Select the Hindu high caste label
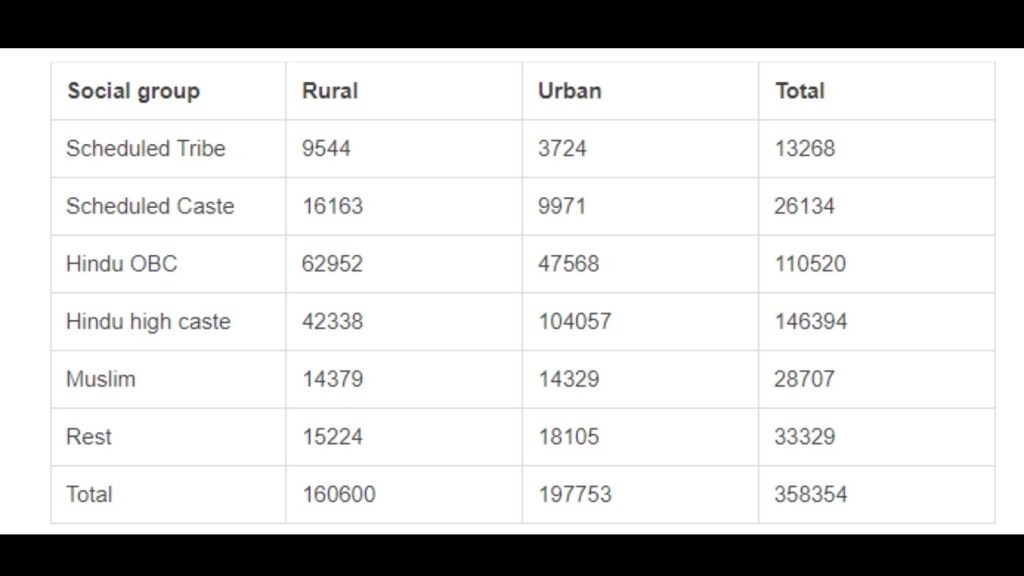The width and height of the screenshot is (1024, 576). 148,322
